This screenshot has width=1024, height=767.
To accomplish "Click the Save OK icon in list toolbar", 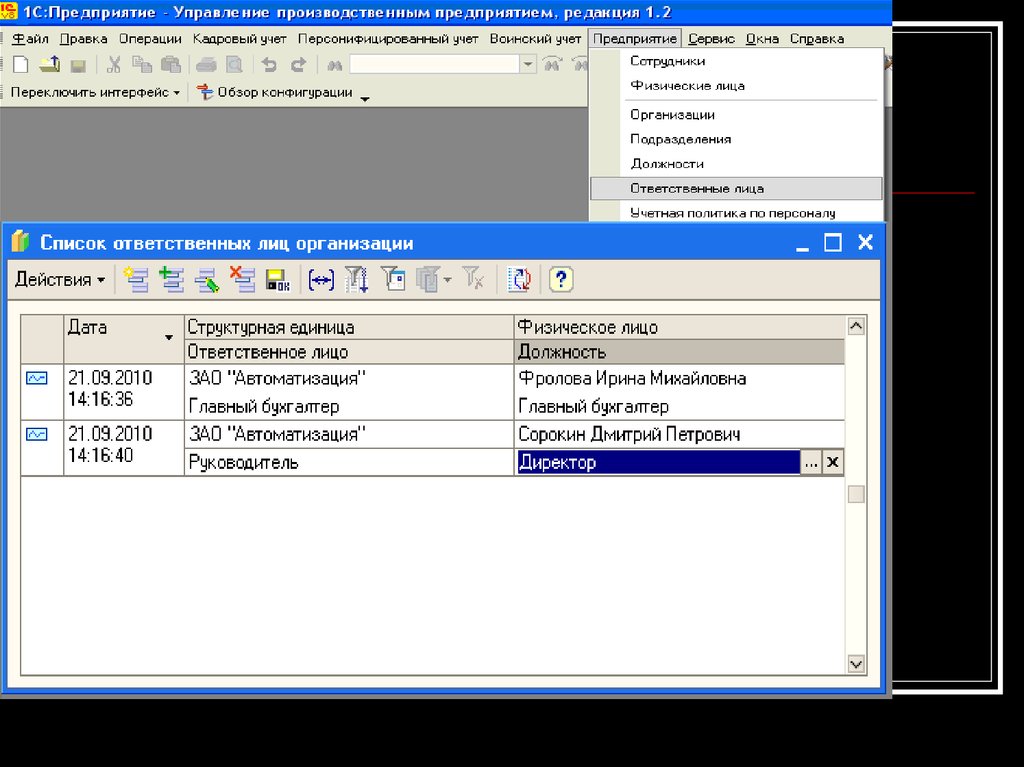I will (277, 280).
